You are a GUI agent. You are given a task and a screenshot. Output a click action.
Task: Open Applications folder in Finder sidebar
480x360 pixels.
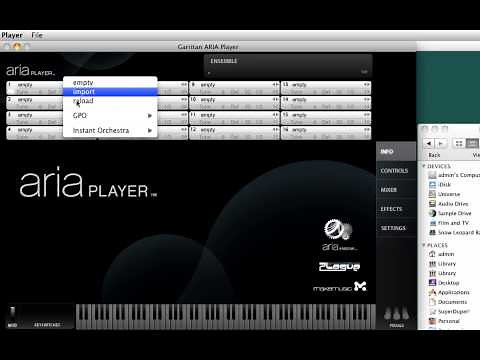(449, 292)
